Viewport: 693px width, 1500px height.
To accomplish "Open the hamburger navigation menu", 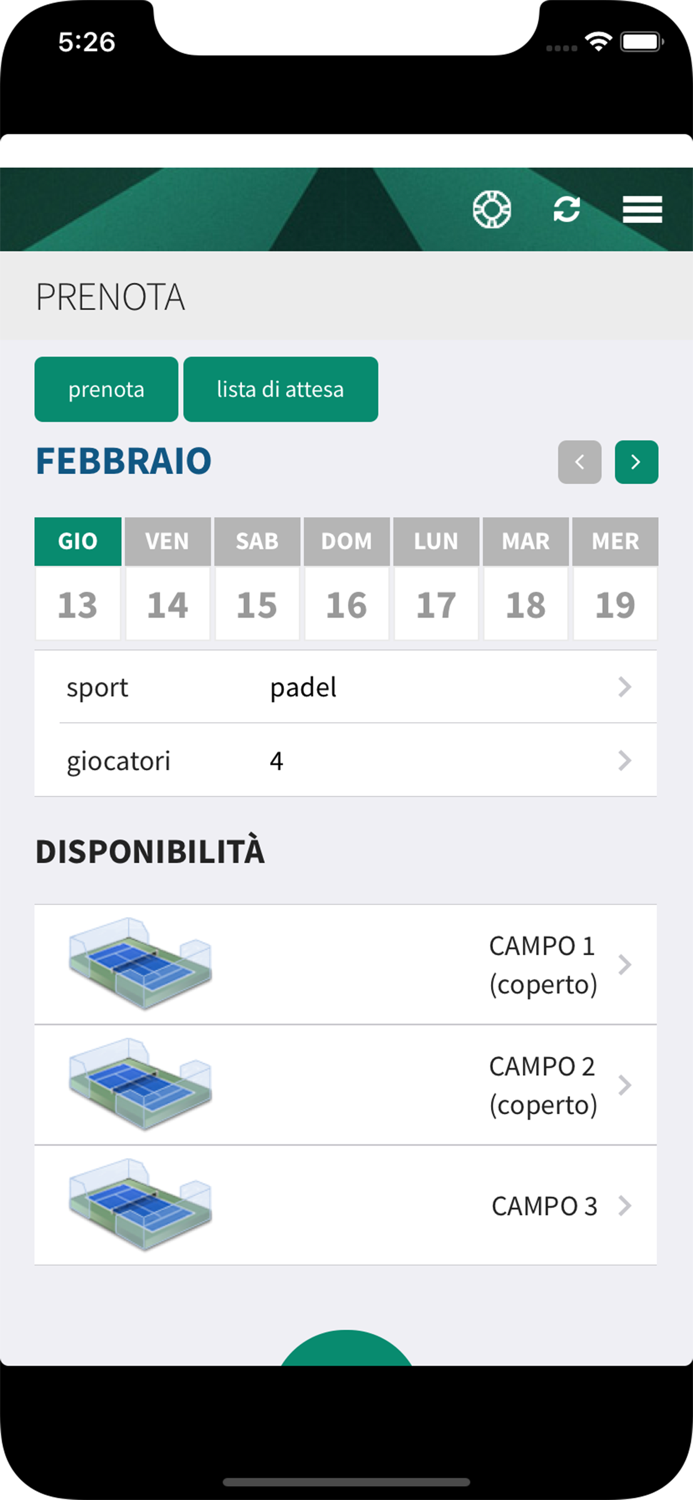I will click(x=641, y=209).
